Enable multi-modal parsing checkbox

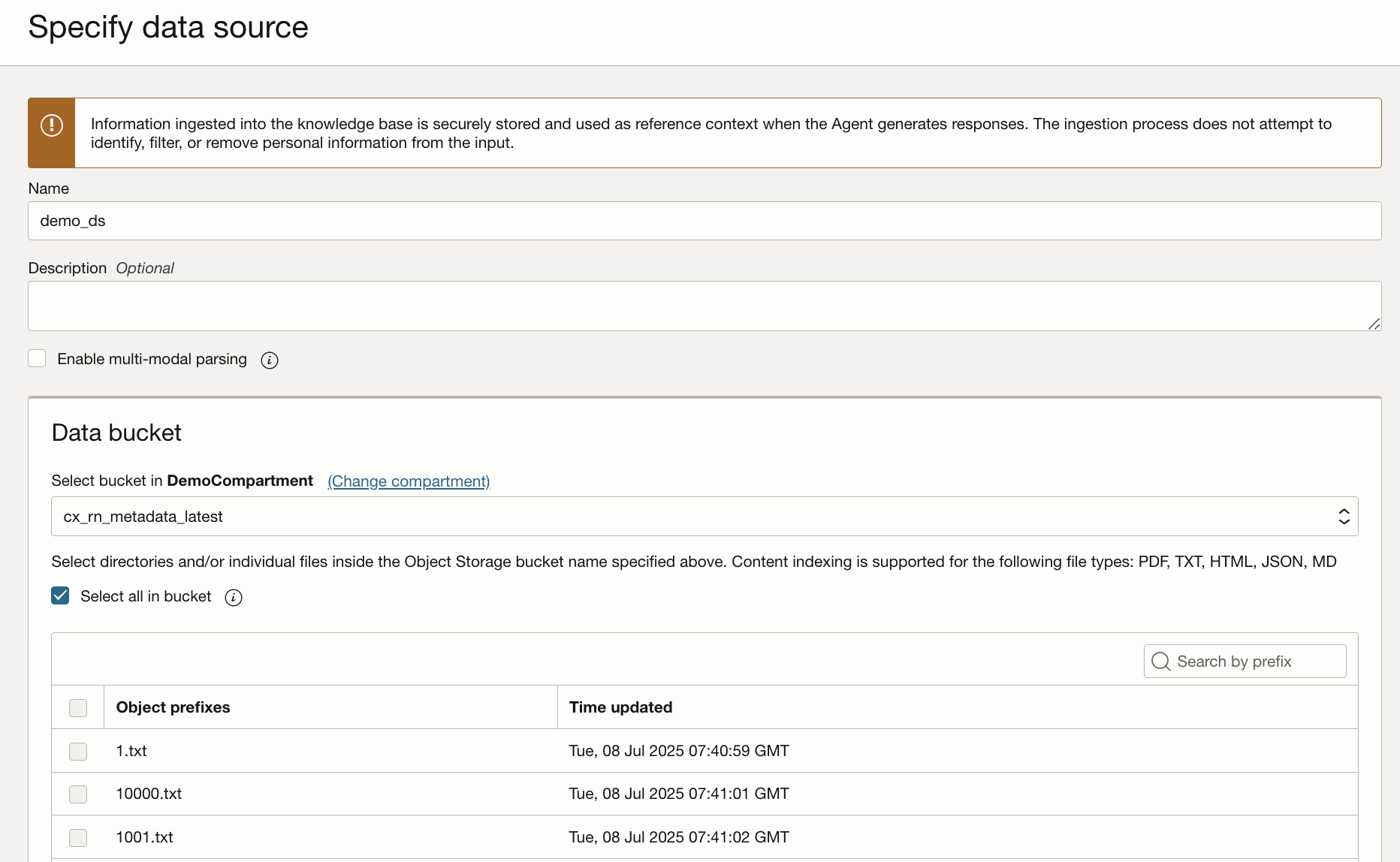pyautogui.click(x=38, y=359)
